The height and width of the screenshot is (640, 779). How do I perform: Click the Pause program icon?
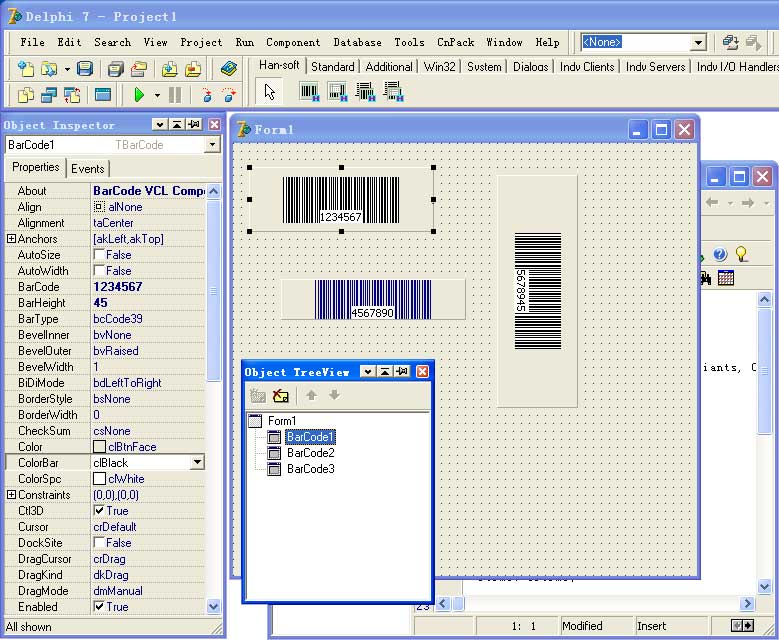point(175,94)
